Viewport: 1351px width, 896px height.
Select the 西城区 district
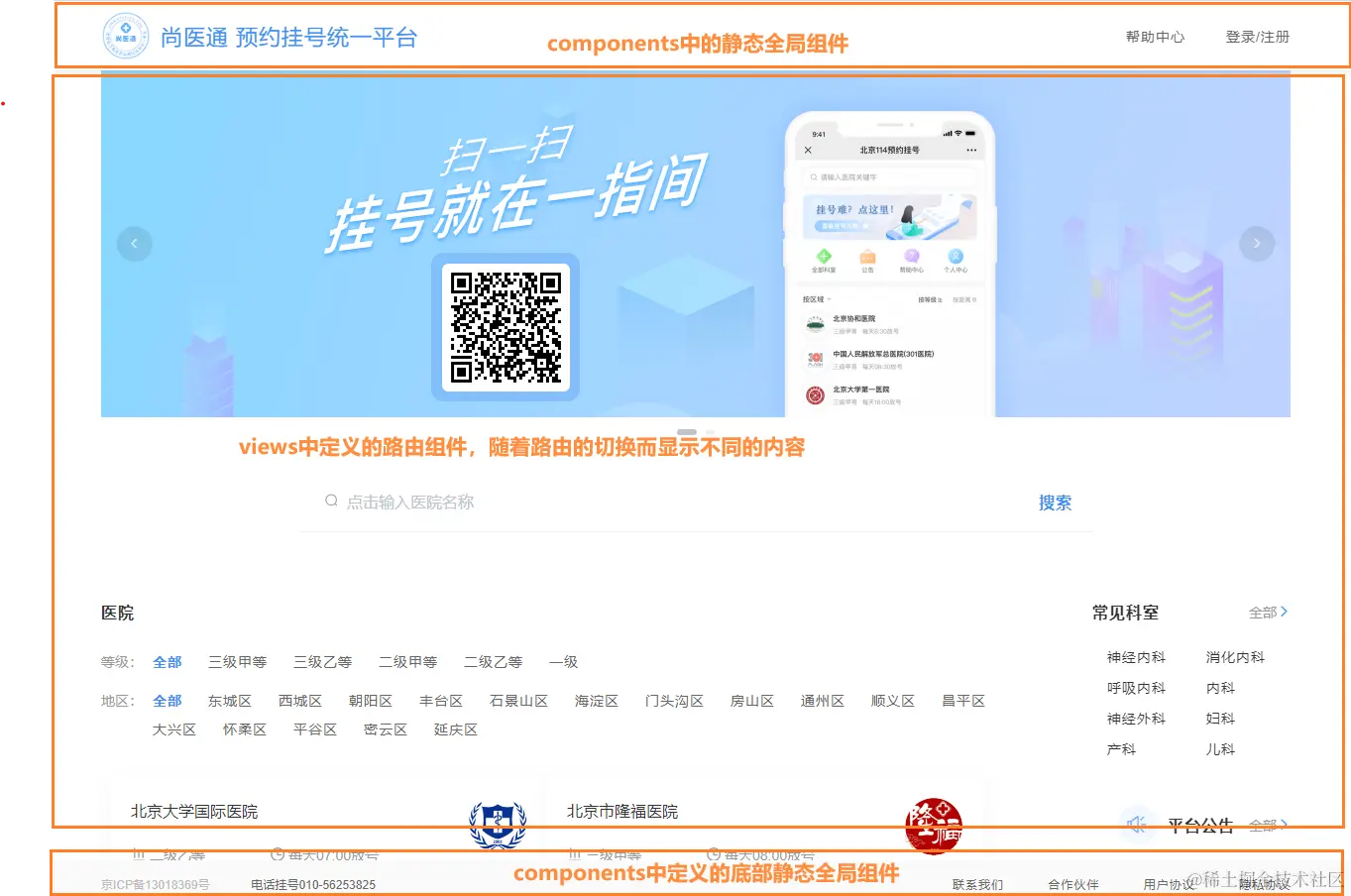coord(300,701)
